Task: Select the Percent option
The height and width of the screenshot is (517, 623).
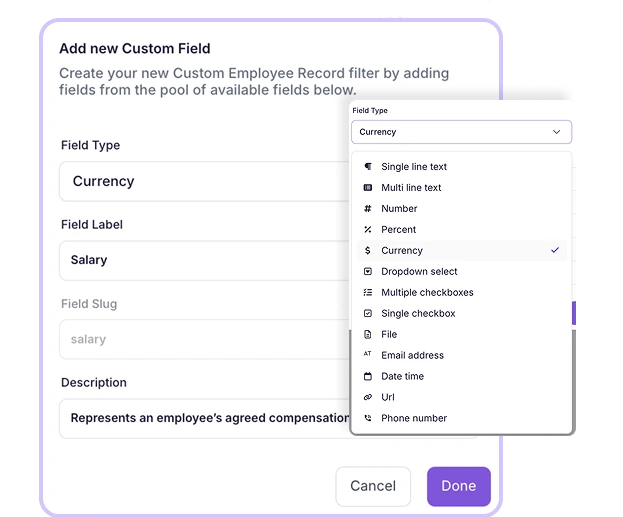Action: pos(398,230)
